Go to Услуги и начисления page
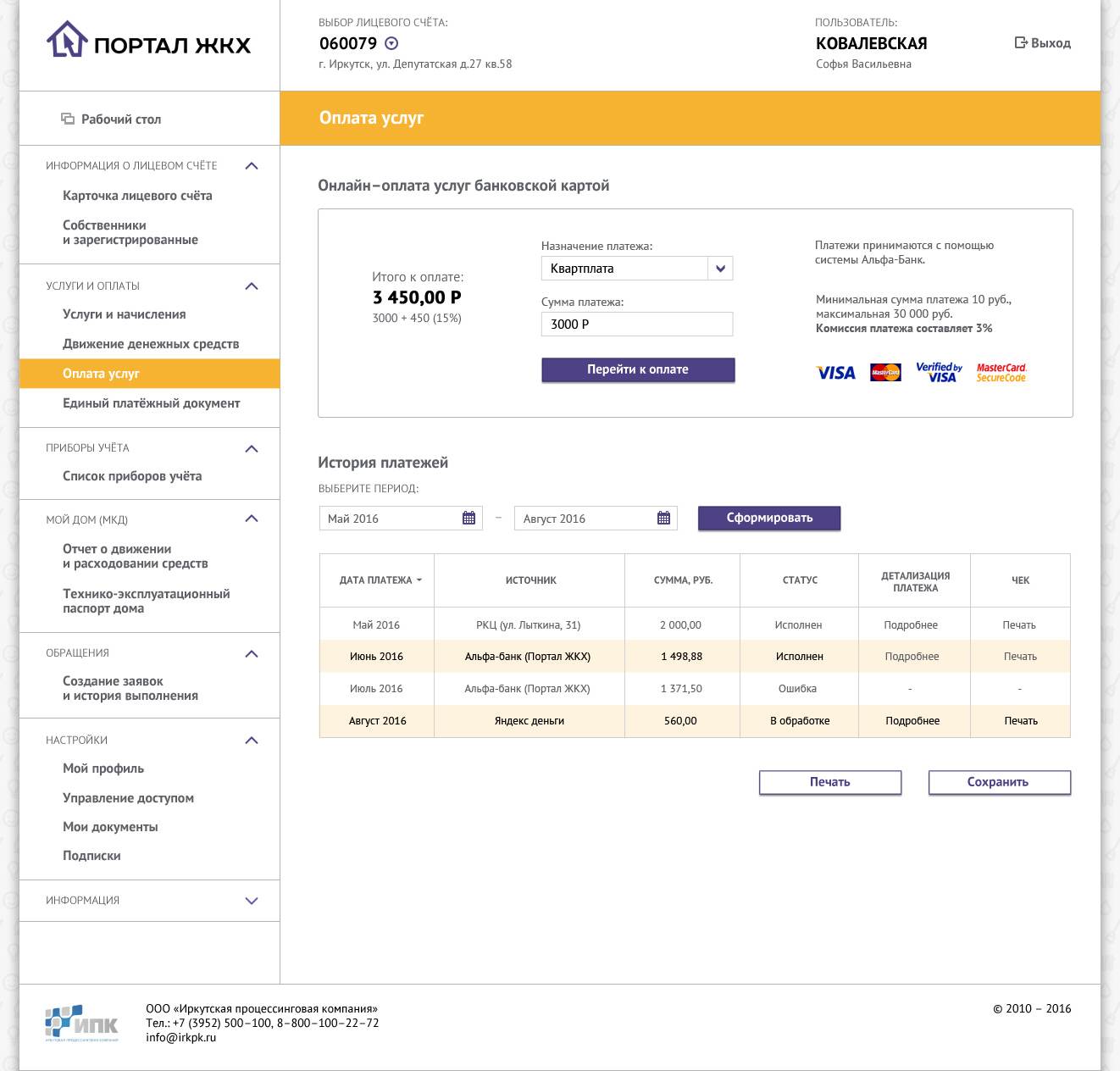 point(124,314)
